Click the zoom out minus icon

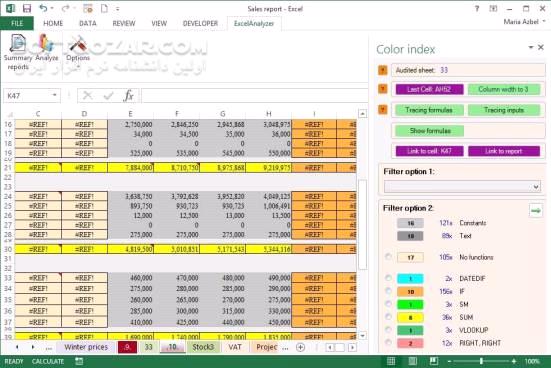[449, 361]
